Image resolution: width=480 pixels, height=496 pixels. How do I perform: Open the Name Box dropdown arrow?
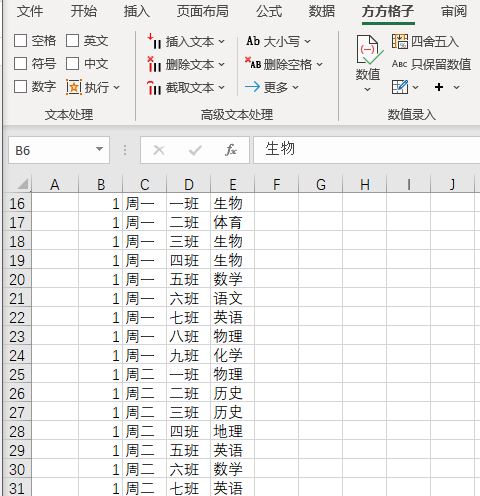(99, 149)
